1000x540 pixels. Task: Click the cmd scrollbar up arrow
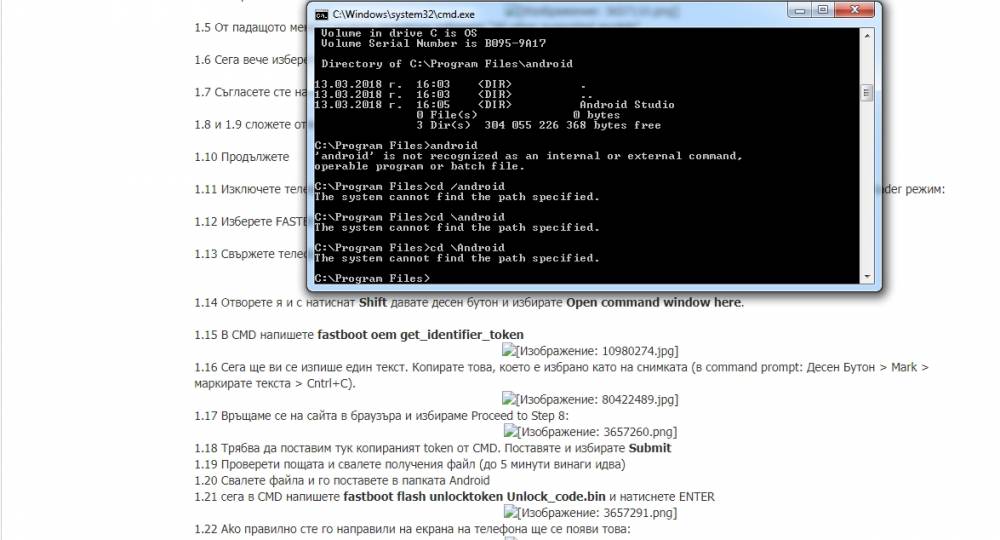(x=867, y=36)
